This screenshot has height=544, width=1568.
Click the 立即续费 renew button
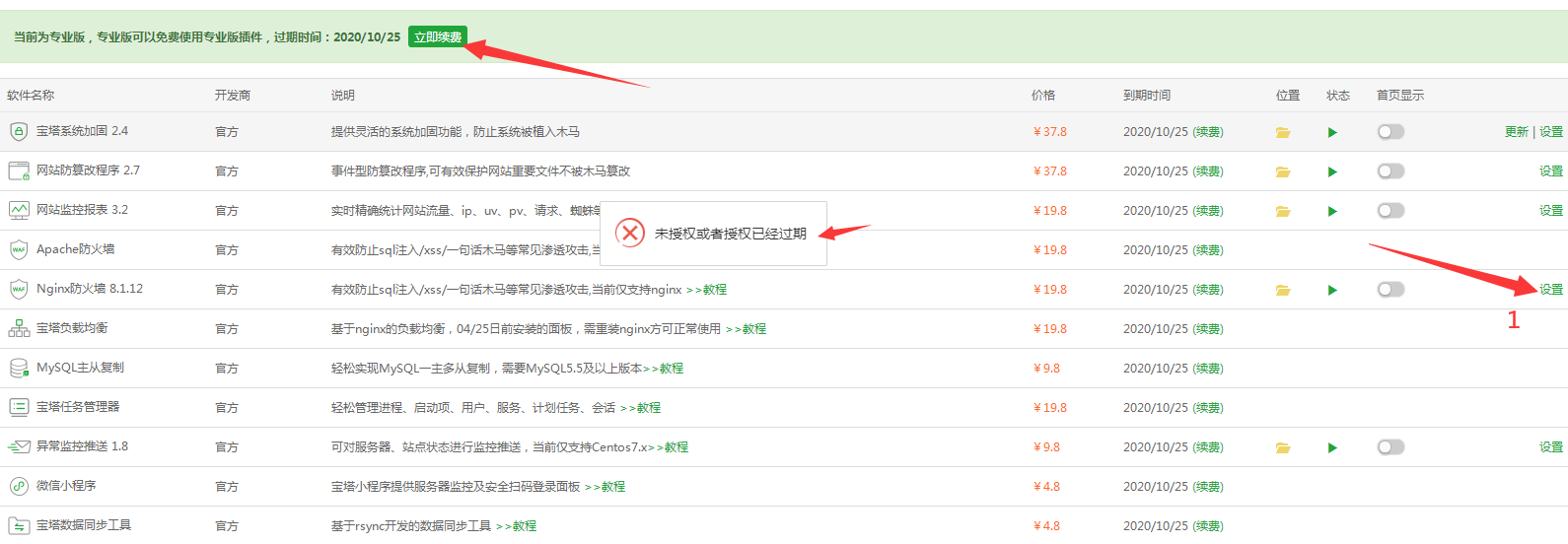click(x=437, y=36)
